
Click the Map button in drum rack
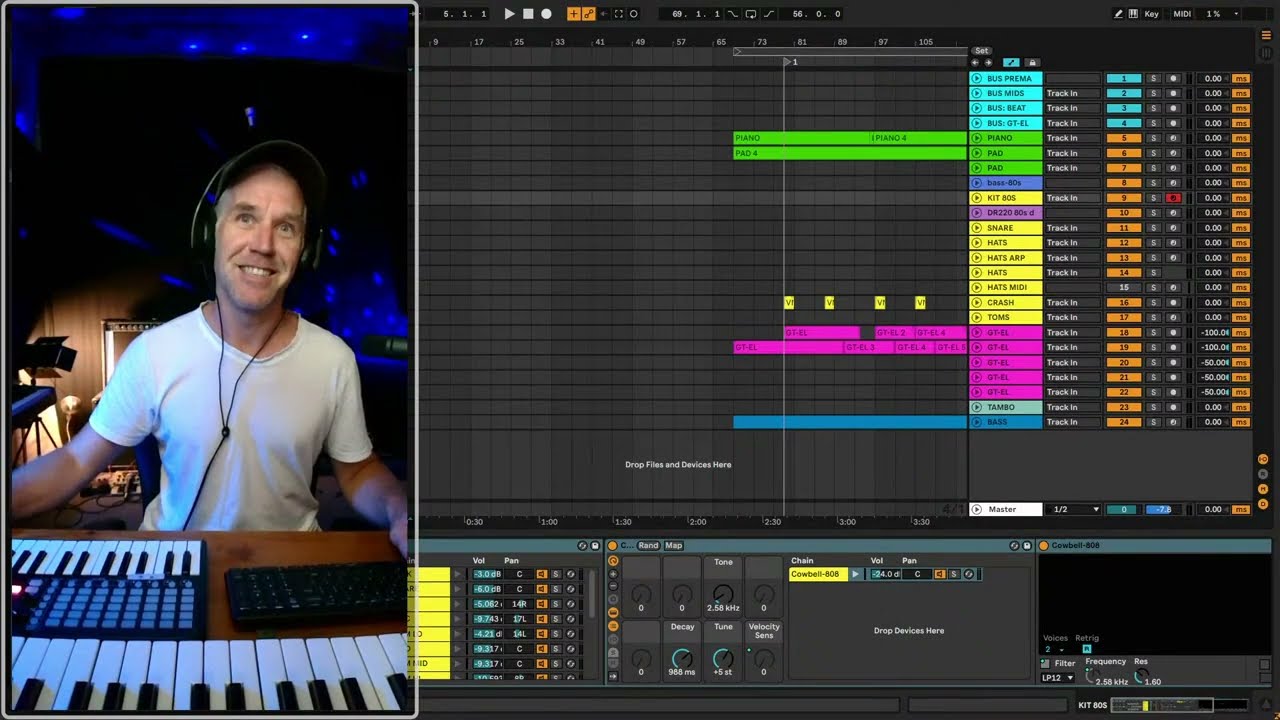(x=674, y=546)
